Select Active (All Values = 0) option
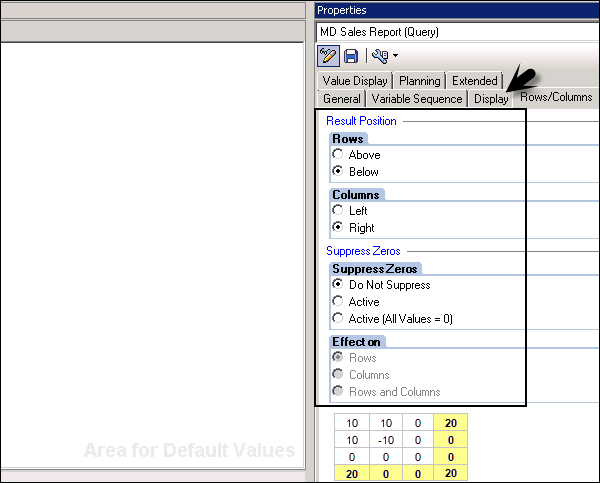 click(x=338, y=318)
